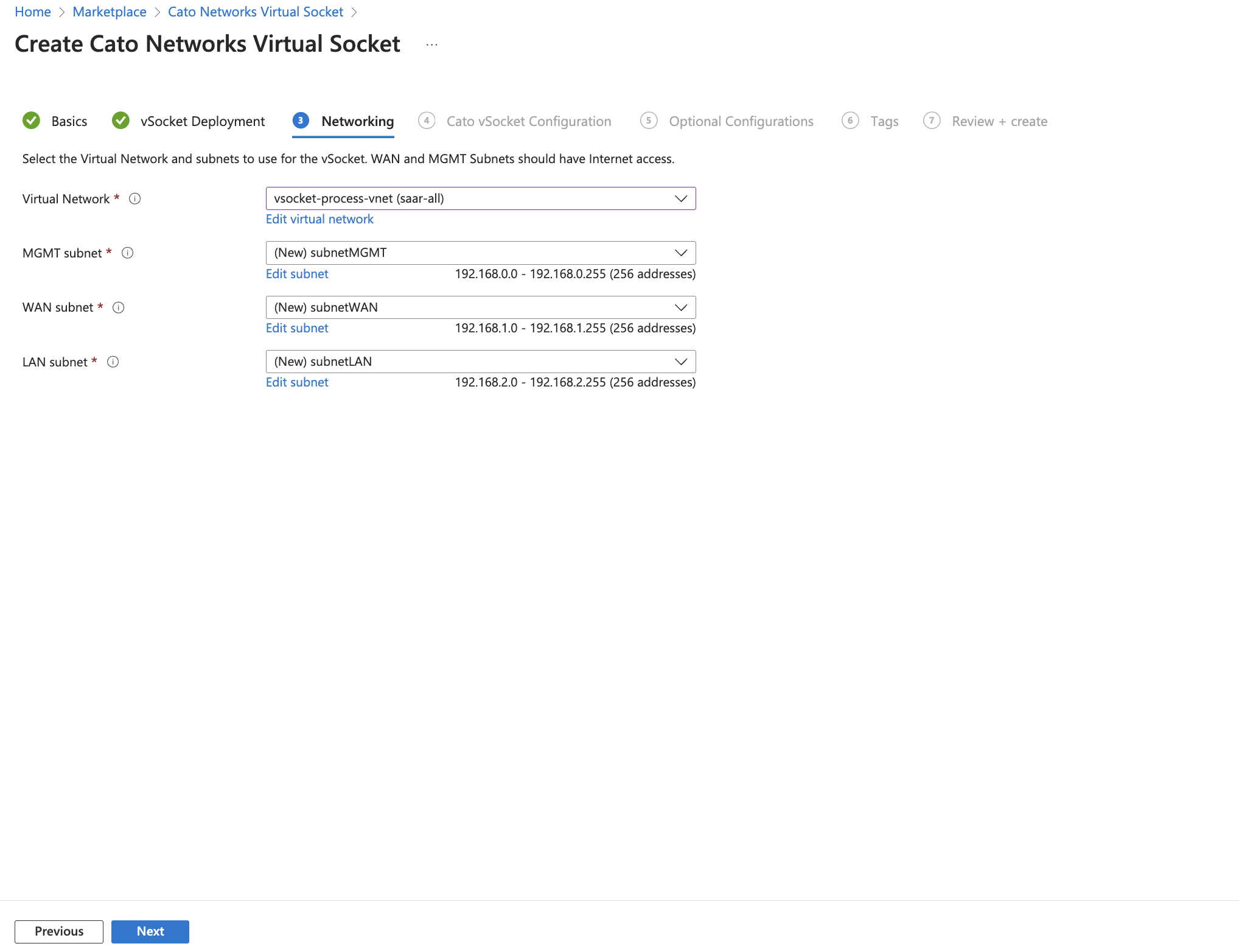Click the checkmark on vSocket Deployment step

tap(120, 121)
